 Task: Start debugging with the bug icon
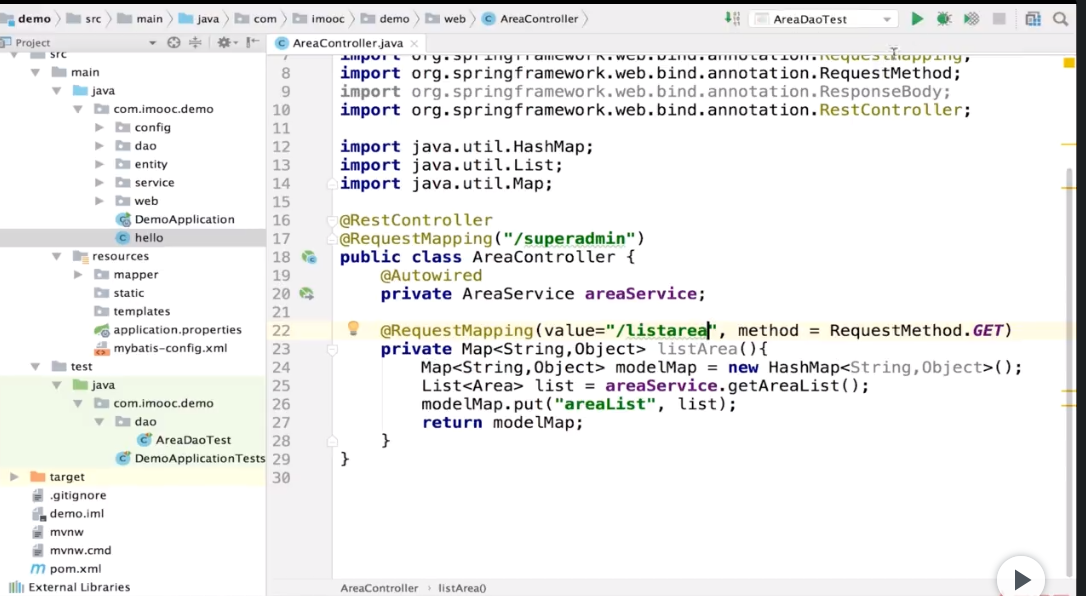point(944,19)
